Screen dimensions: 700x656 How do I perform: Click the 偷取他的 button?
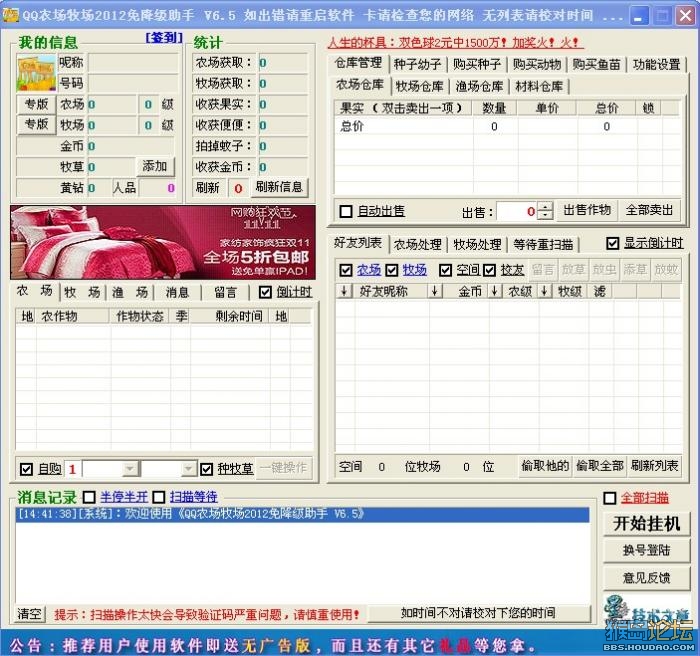pos(545,466)
